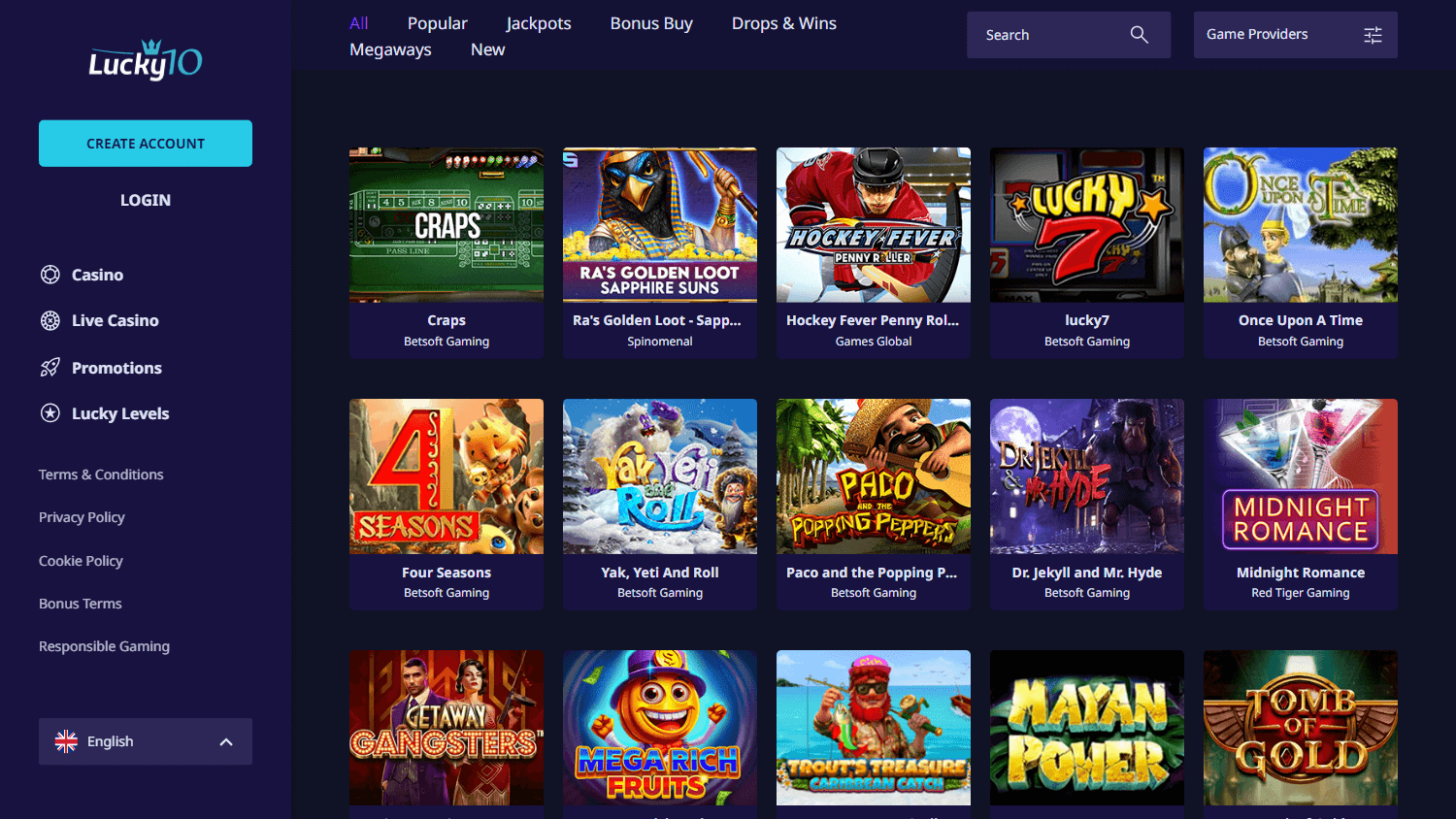Open the Responsible Gaming link
The height and width of the screenshot is (819, 1456).
tap(104, 646)
